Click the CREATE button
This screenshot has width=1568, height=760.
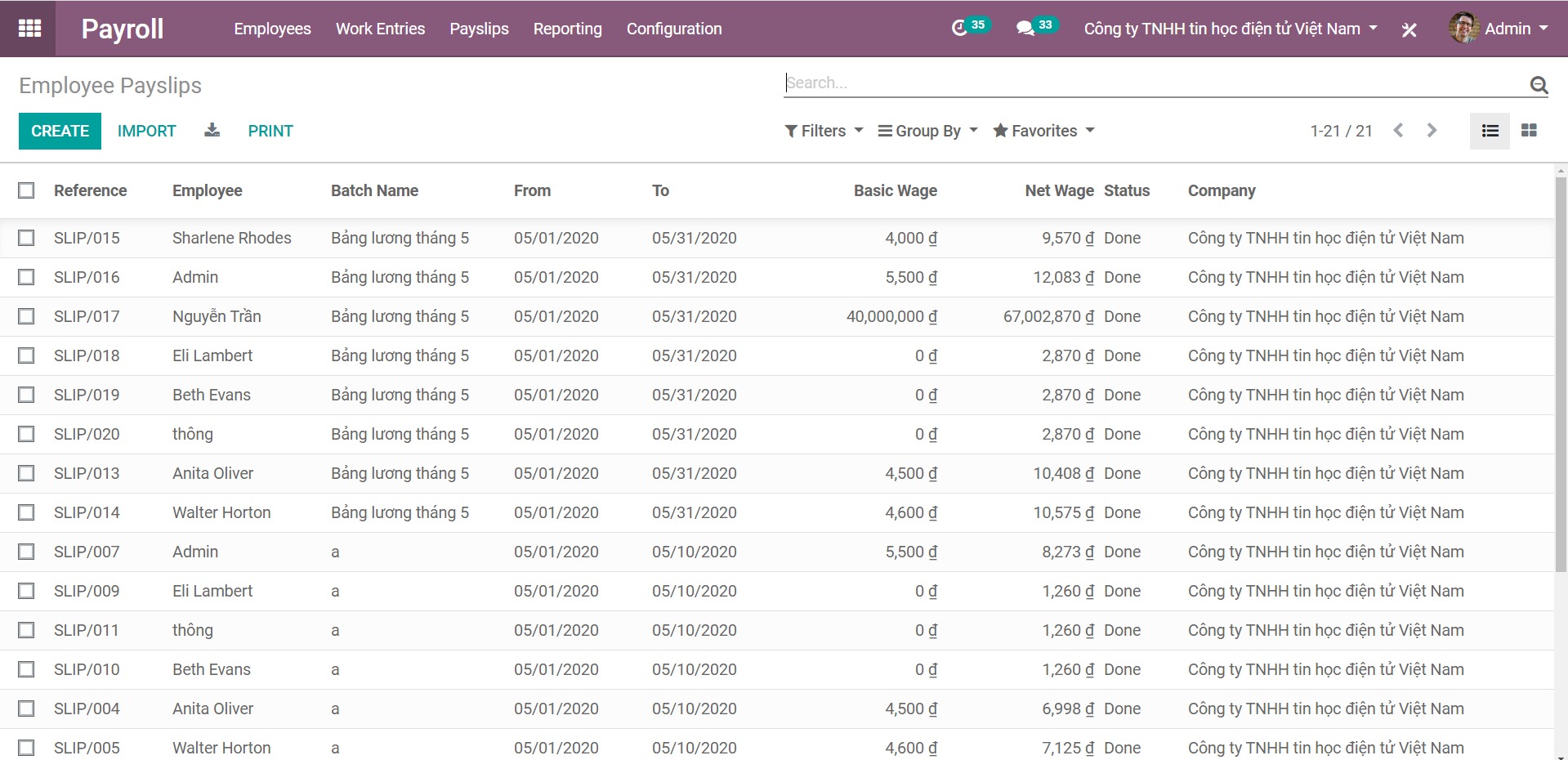click(x=60, y=131)
